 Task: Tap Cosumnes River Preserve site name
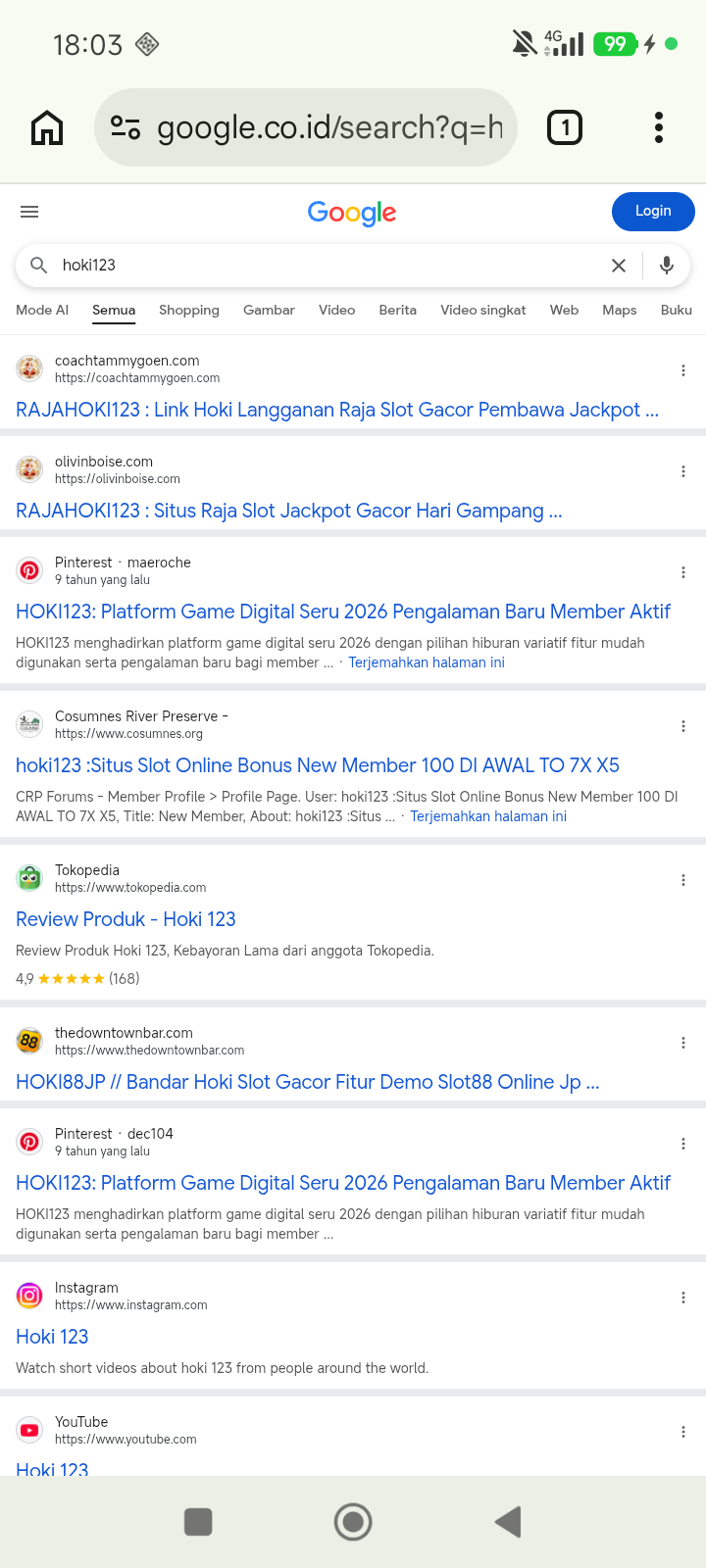coord(141,716)
